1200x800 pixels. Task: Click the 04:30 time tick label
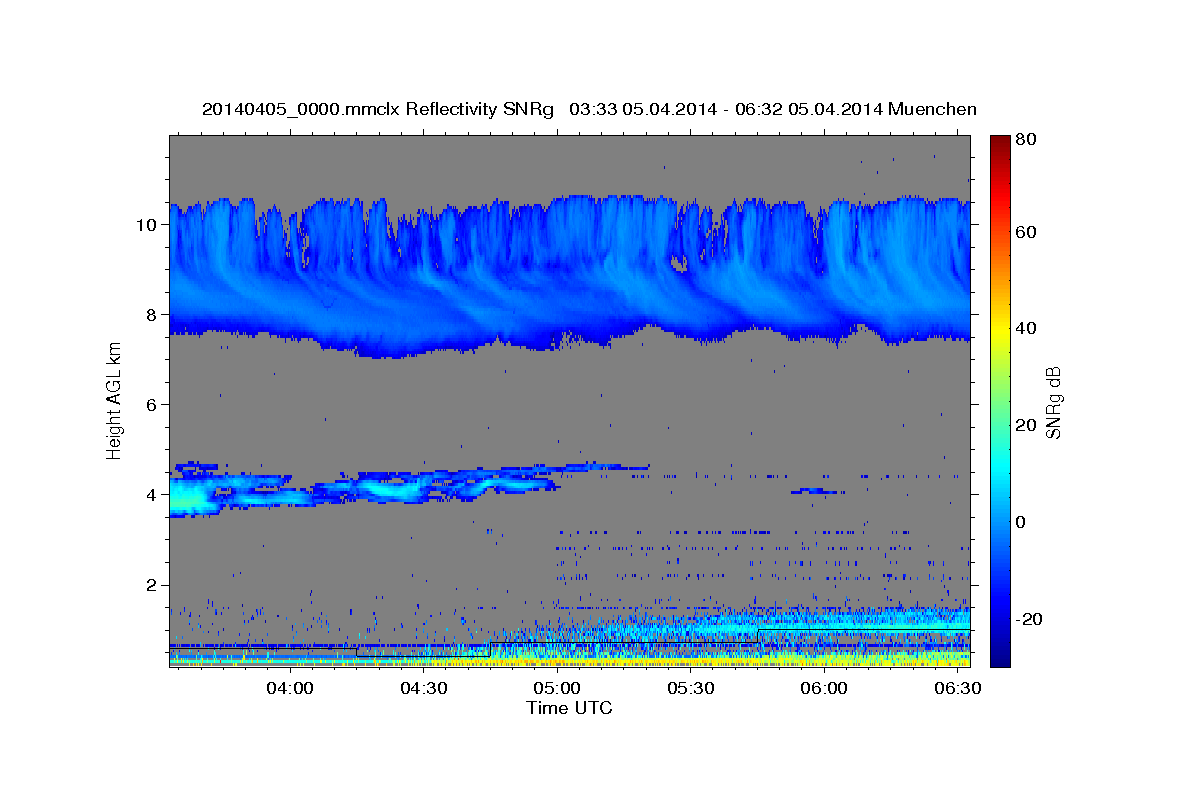423,688
